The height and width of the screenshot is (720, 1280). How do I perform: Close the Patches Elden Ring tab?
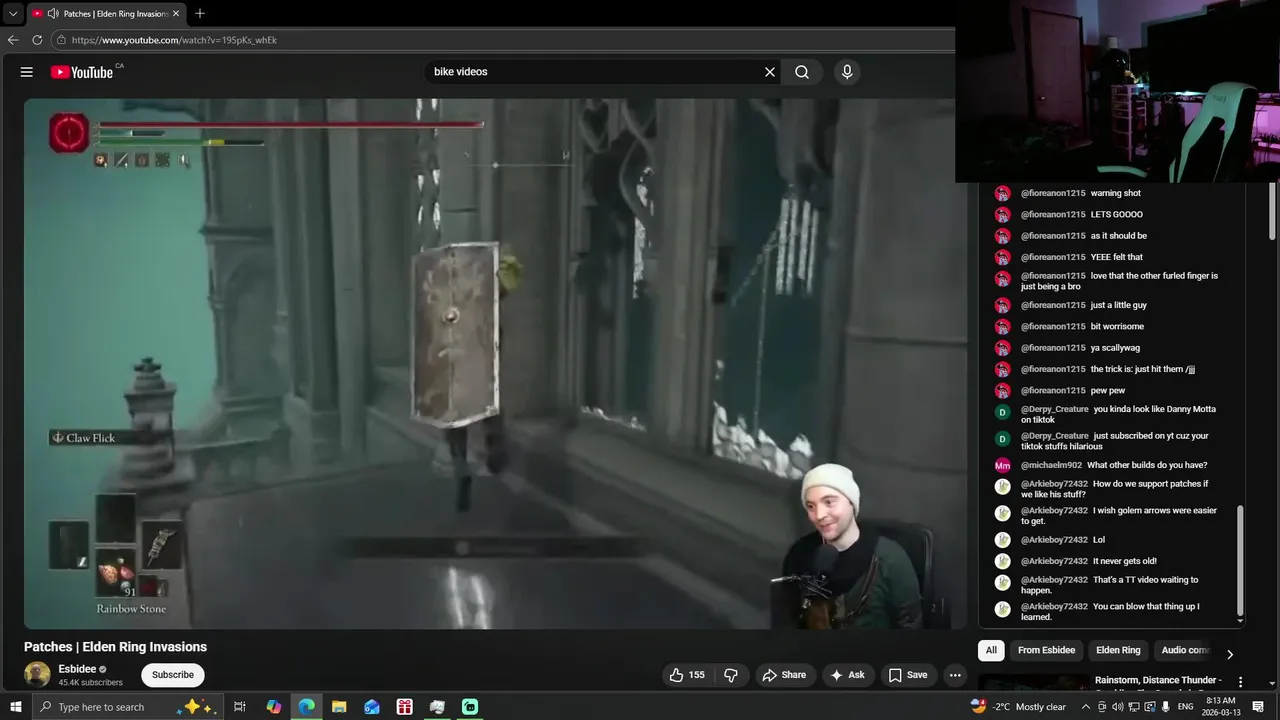pyautogui.click(x=176, y=14)
